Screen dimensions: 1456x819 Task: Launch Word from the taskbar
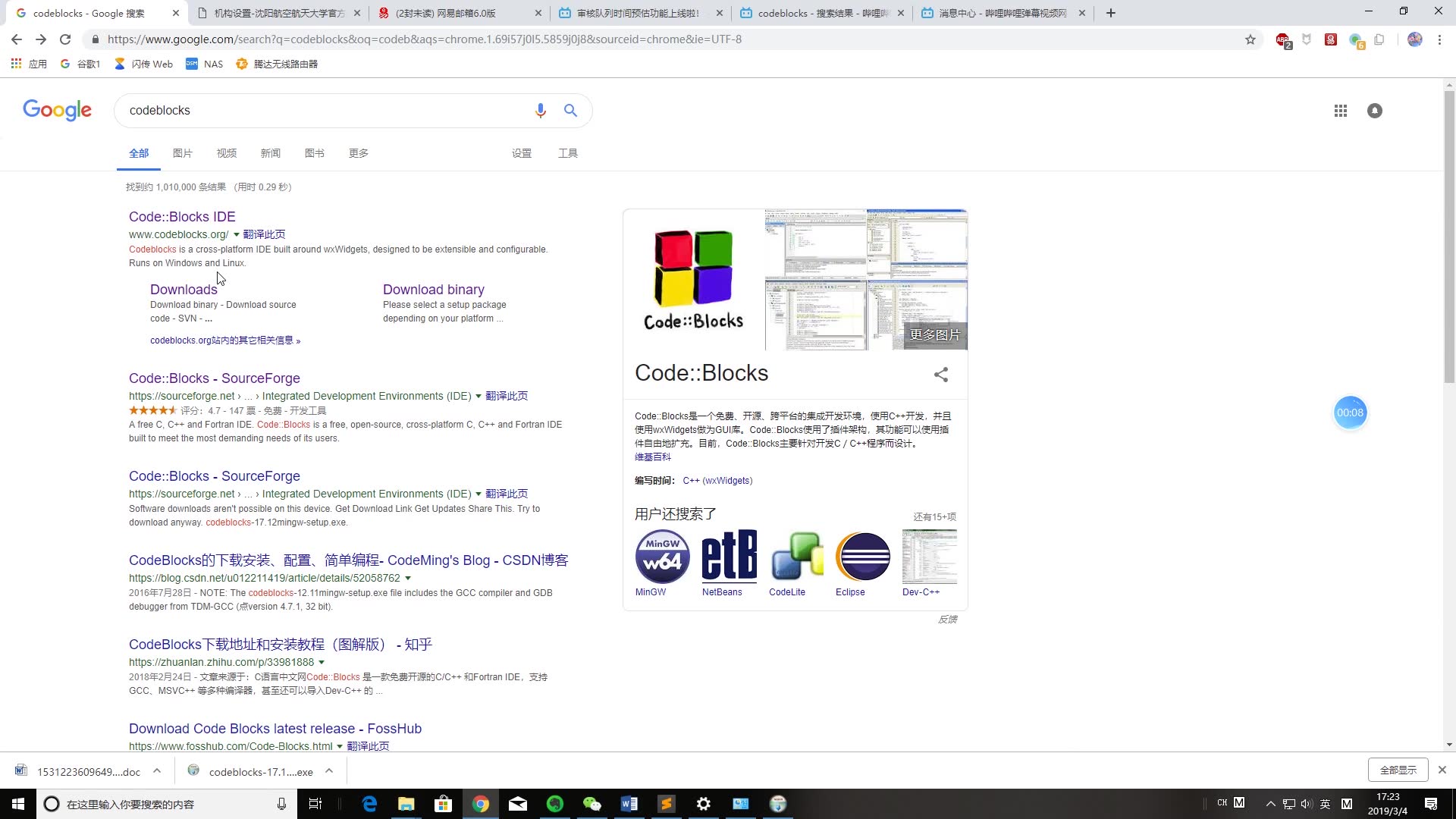[x=629, y=803]
